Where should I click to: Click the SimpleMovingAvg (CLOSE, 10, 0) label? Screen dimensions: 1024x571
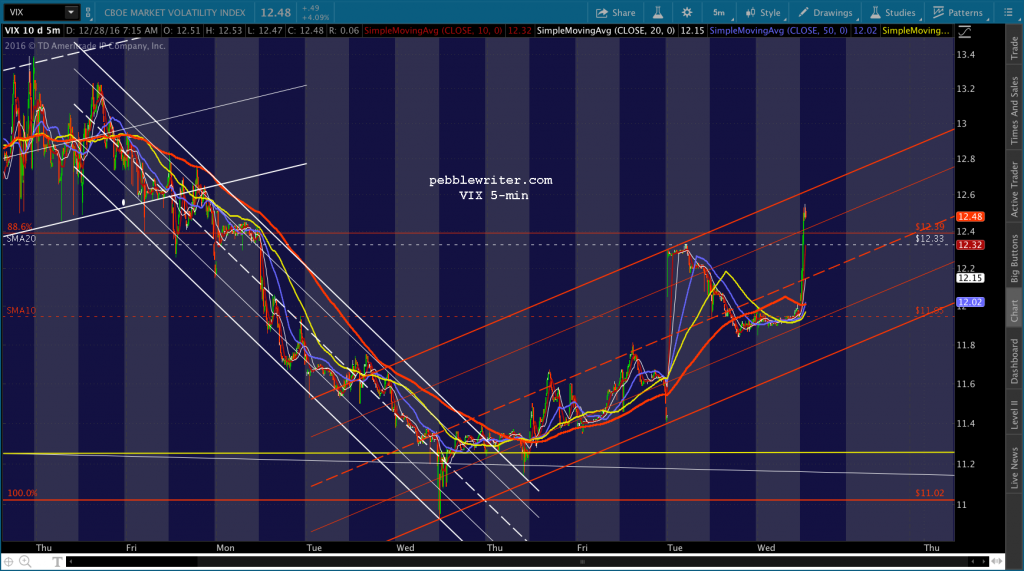point(434,31)
